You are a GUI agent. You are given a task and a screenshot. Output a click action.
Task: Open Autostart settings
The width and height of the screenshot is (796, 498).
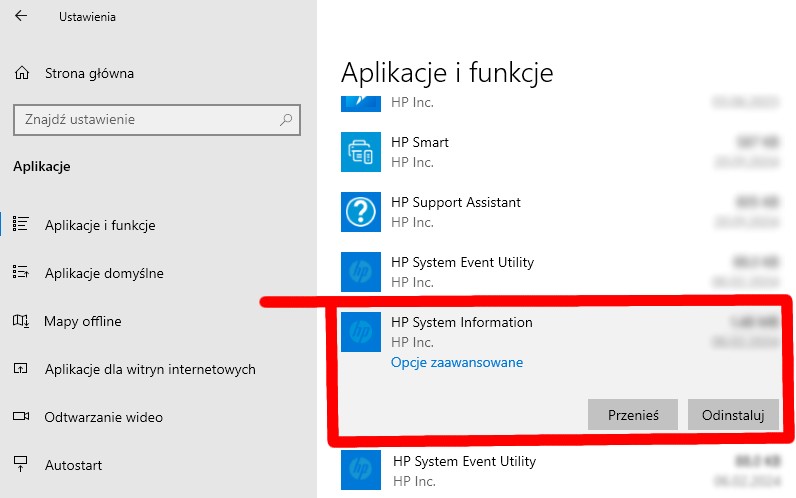pos(73,465)
